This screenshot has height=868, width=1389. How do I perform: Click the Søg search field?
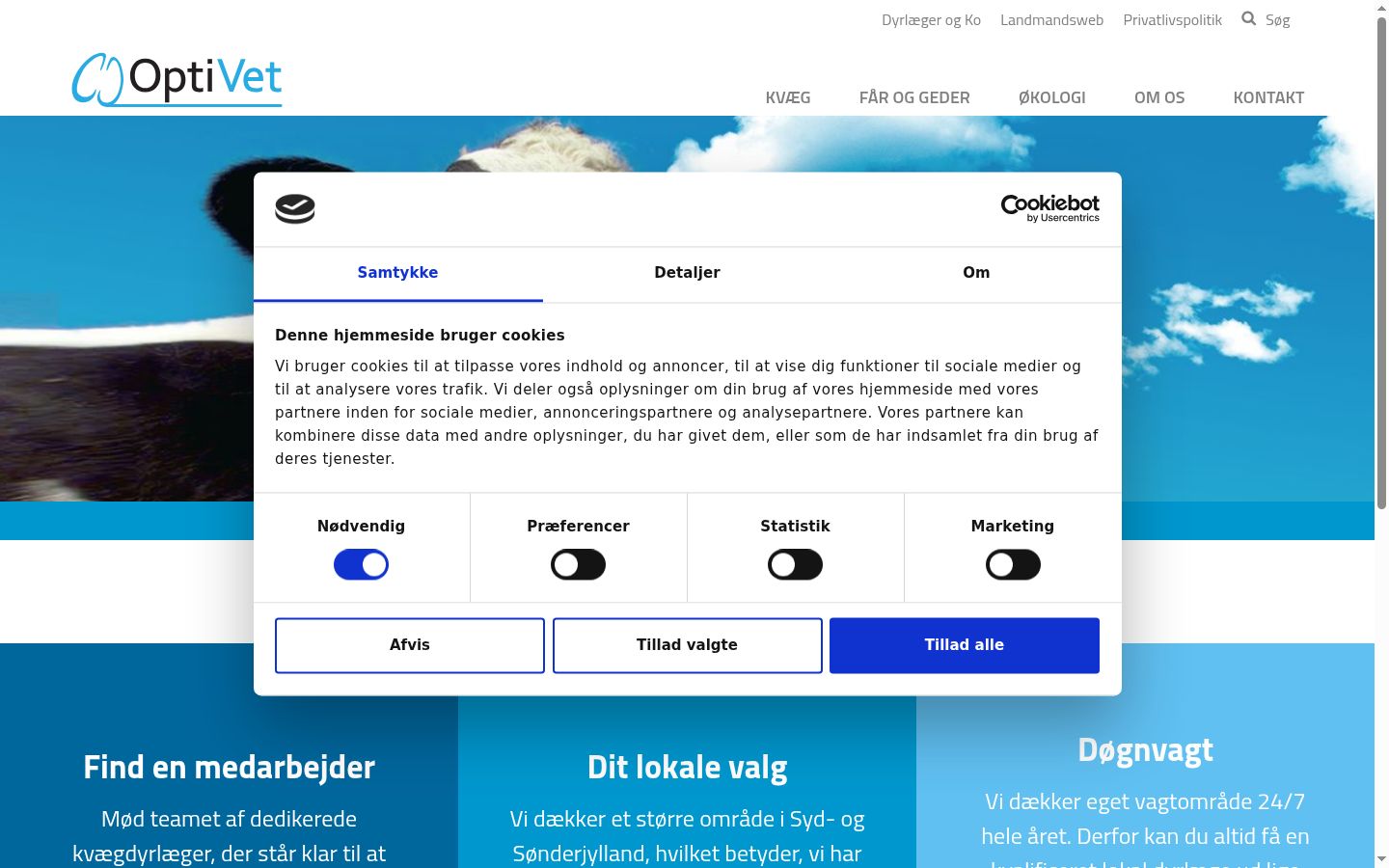pyautogui.click(x=1278, y=19)
